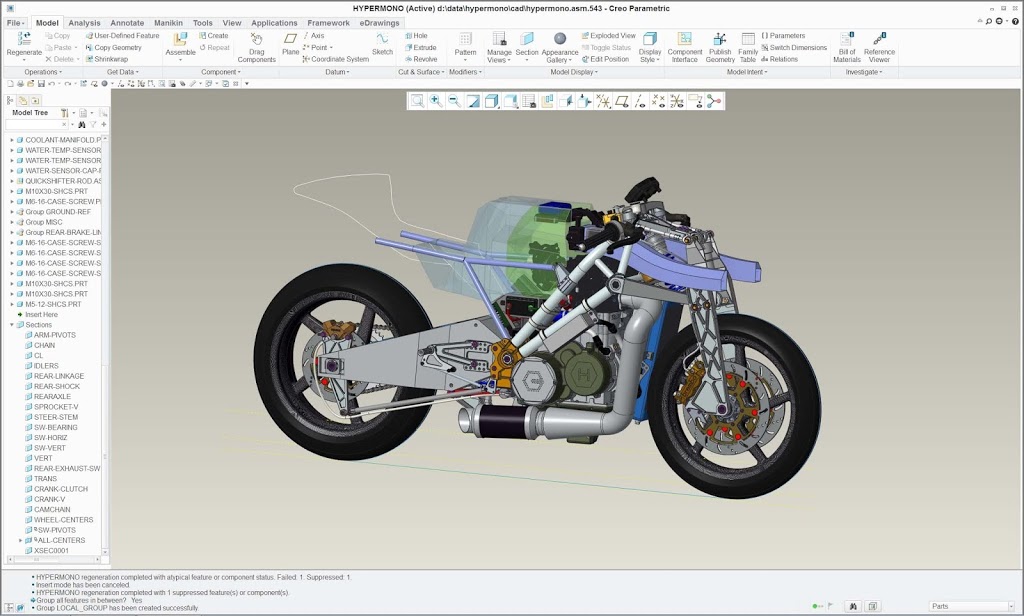Screen dimensions: 1024x616
Task: Click the Regenerate icon in the ribbon
Action: pyautogui.click(x=24, y=39)
